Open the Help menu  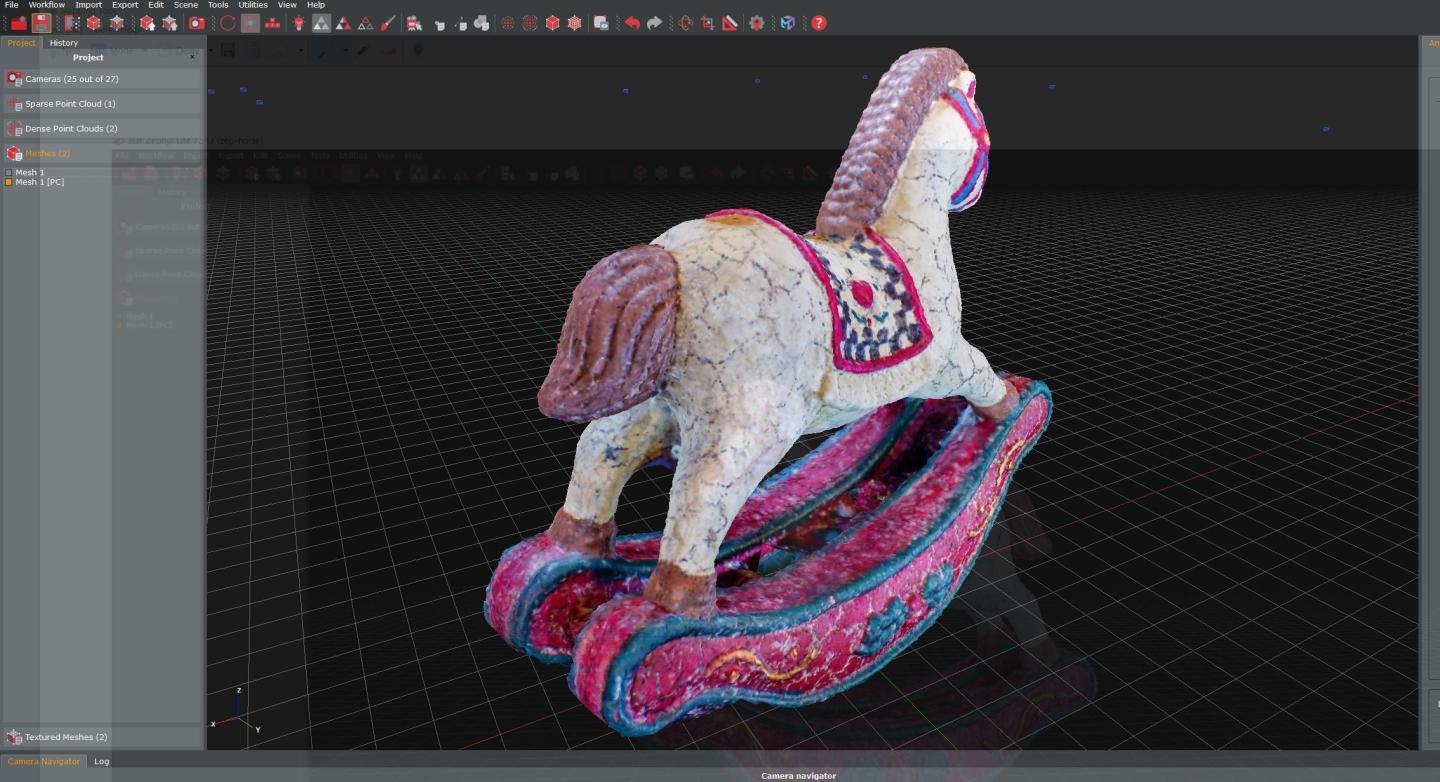point(316,5)
